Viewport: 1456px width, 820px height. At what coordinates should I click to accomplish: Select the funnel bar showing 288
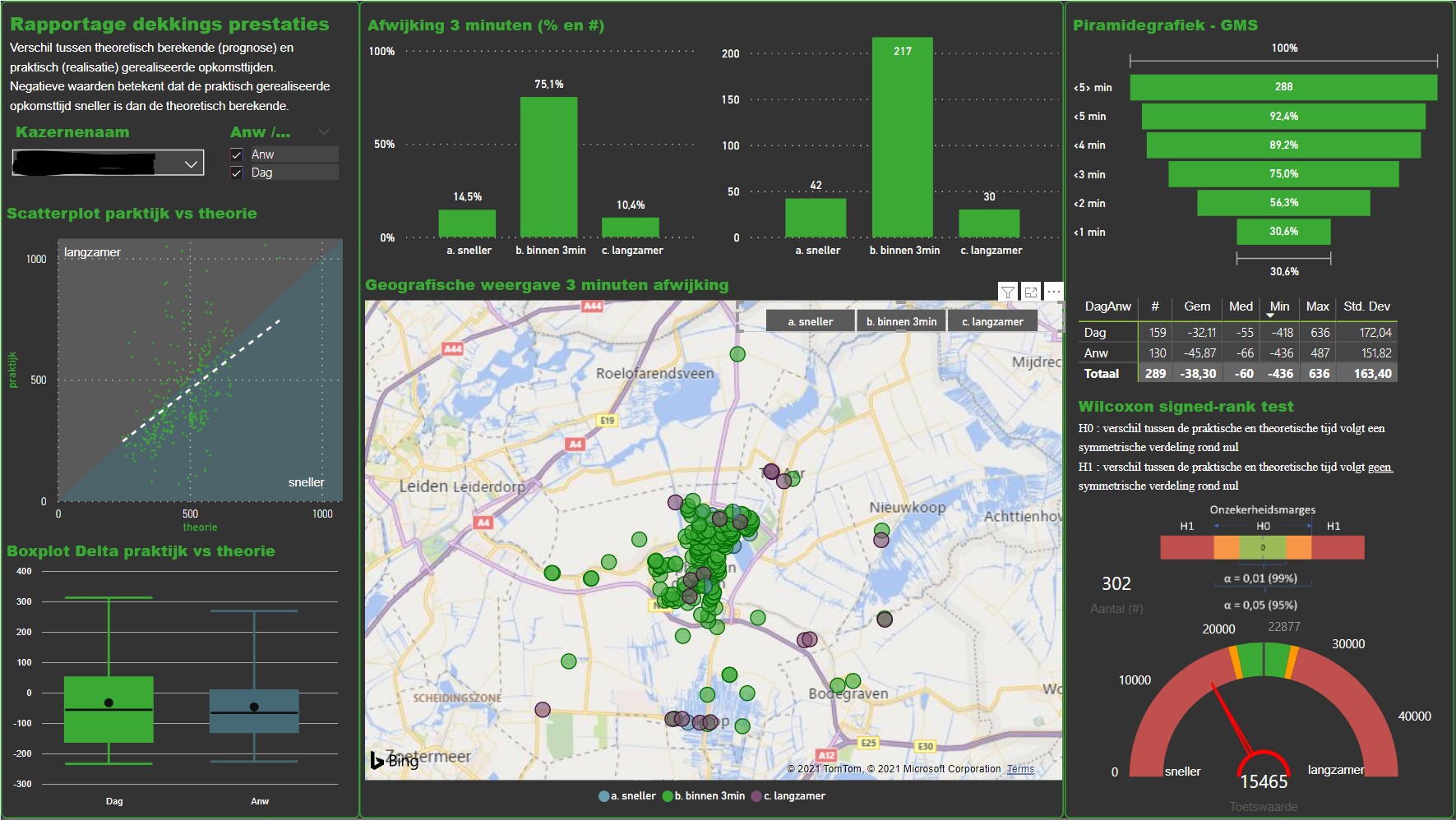click(x=1283, y=87)
